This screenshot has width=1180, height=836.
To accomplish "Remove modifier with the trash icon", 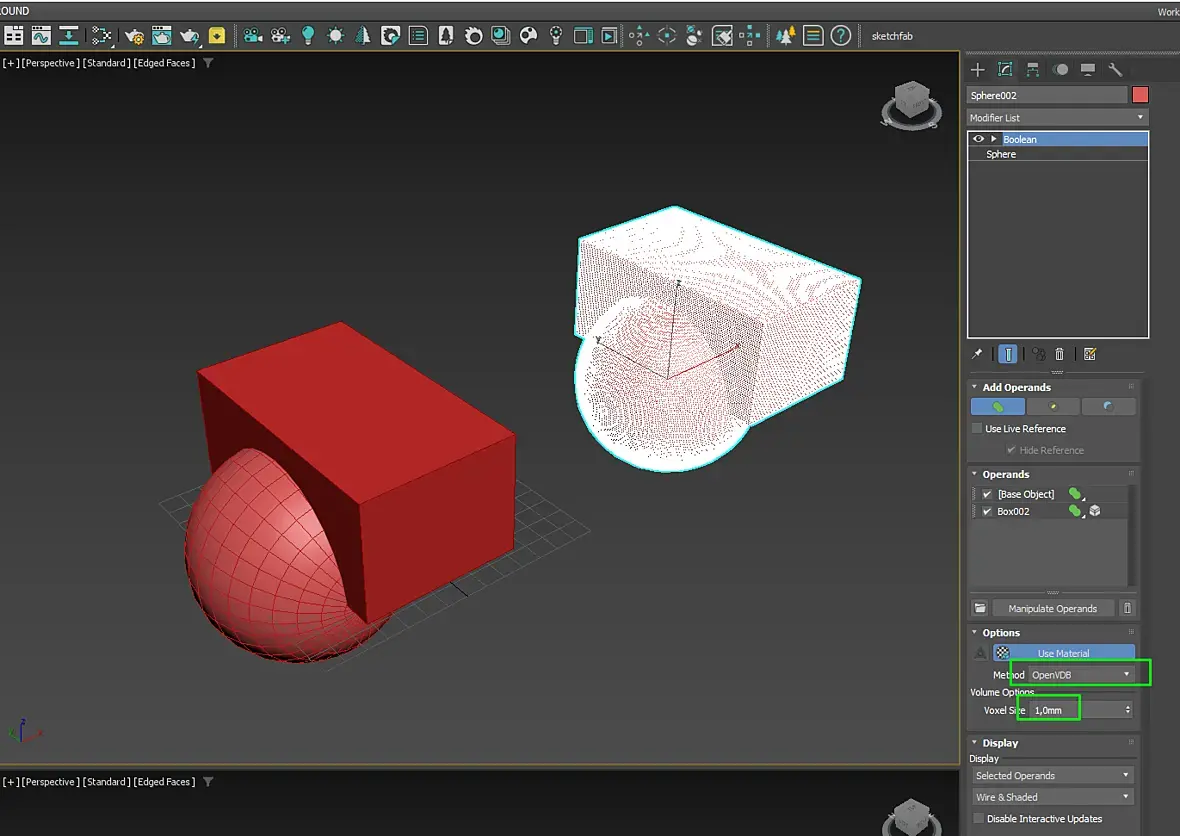I will 1060,354.
